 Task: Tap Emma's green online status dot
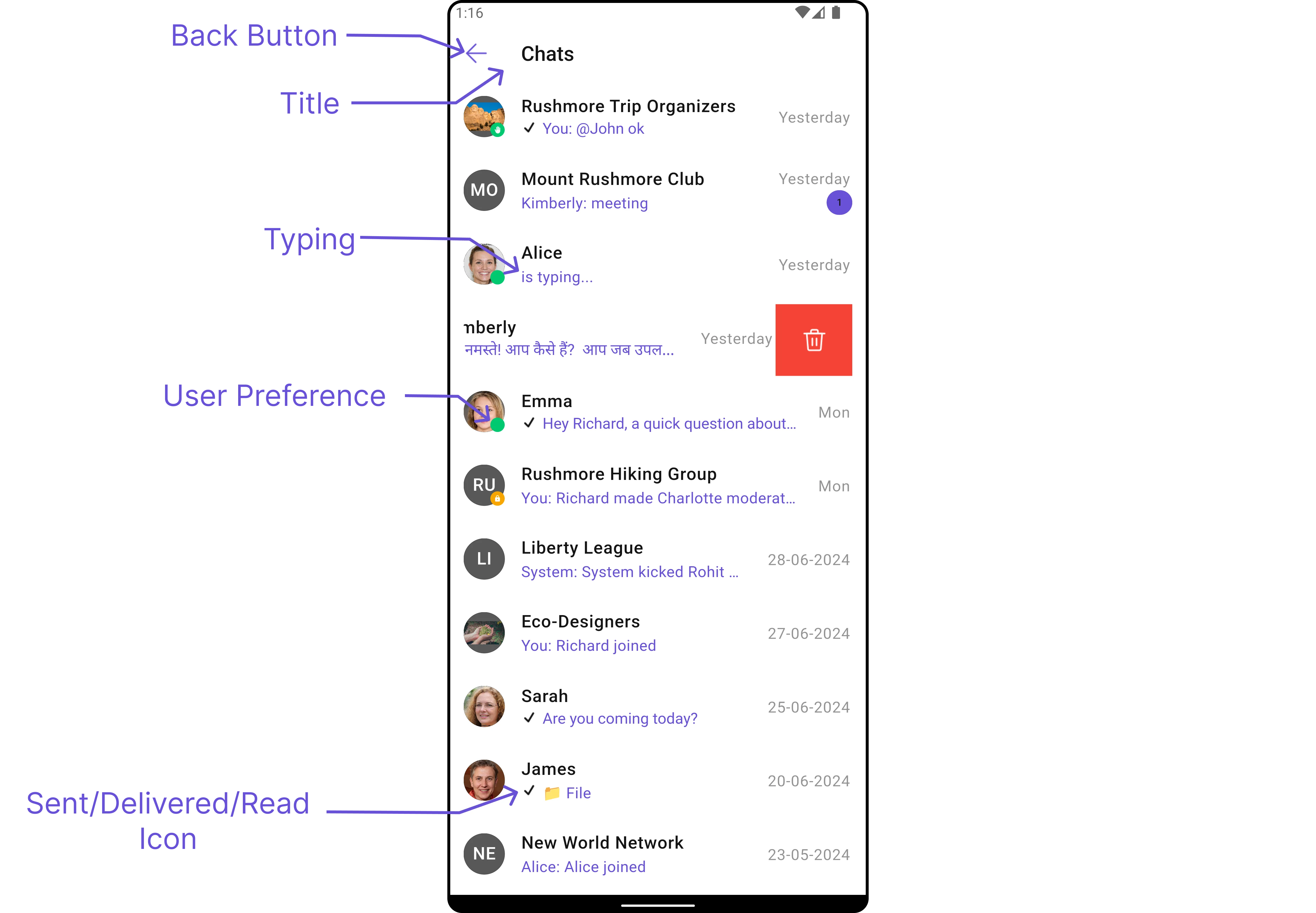click(498, 425)
